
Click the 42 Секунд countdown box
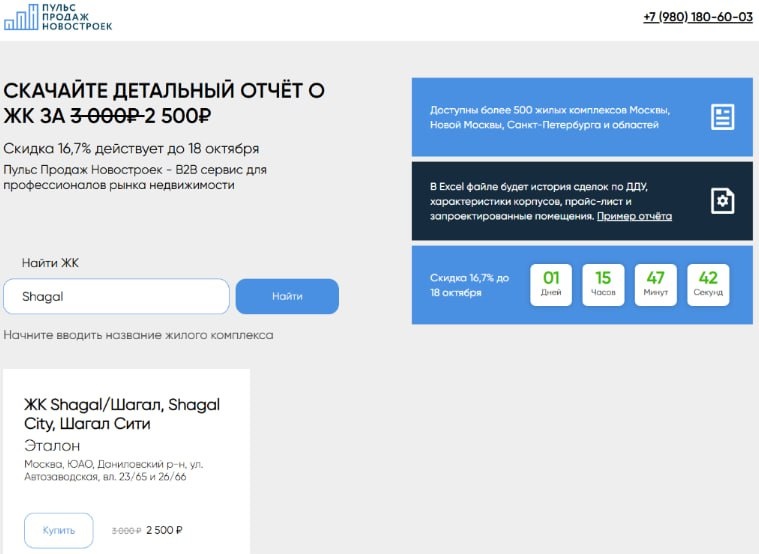[x=708, y=285]
